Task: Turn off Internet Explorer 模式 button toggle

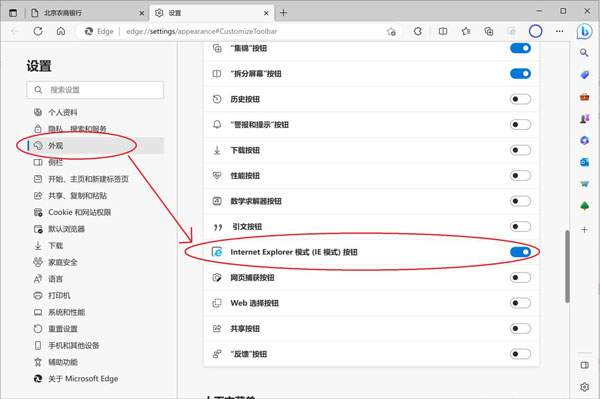Action: [520, 252]
